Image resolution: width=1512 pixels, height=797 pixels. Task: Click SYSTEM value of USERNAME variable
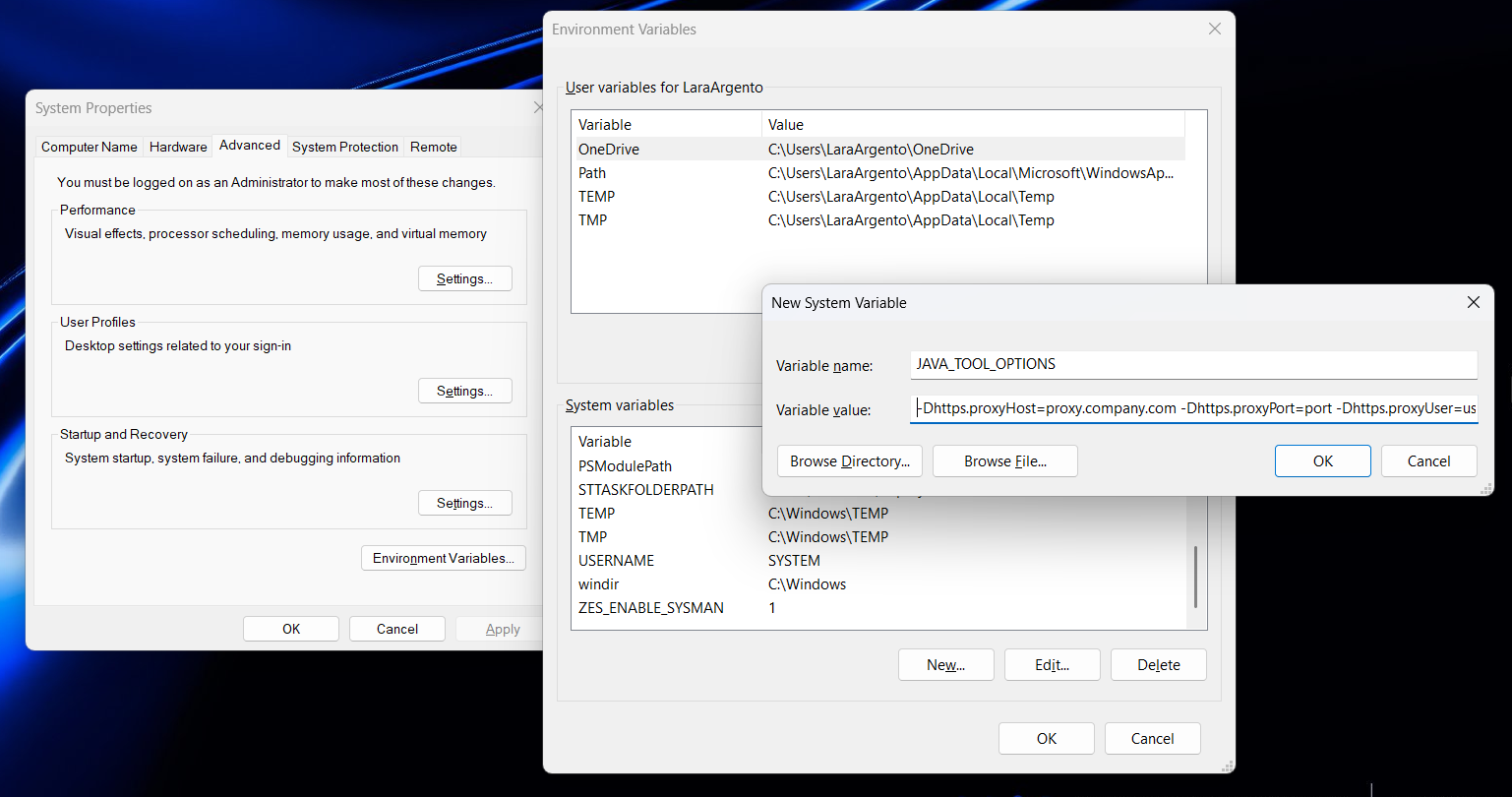[794, 561]
